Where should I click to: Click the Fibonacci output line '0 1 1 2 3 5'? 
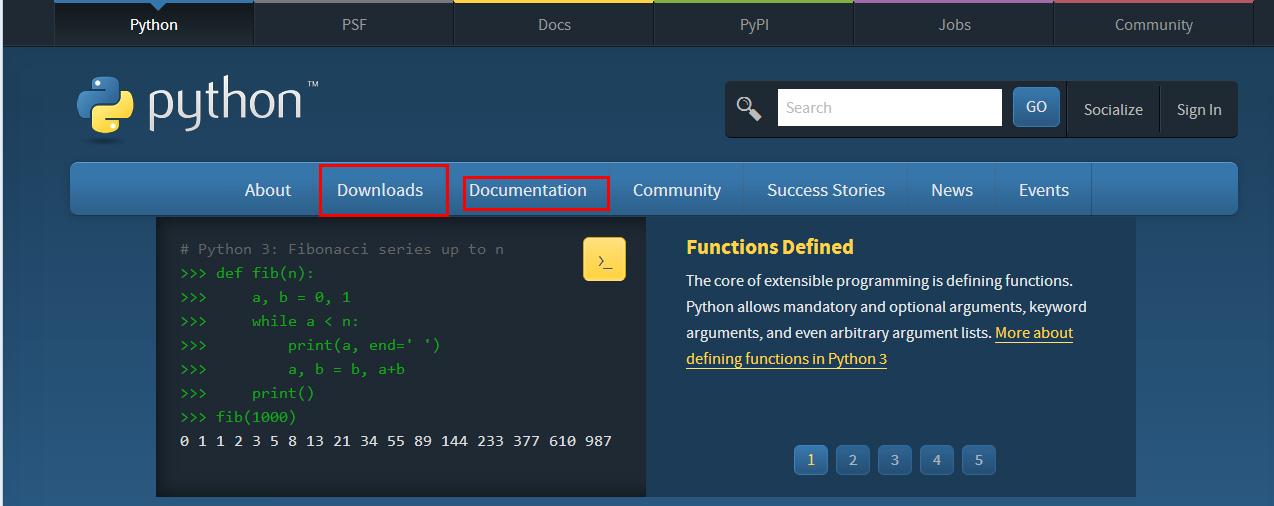(x=396, y=441)
